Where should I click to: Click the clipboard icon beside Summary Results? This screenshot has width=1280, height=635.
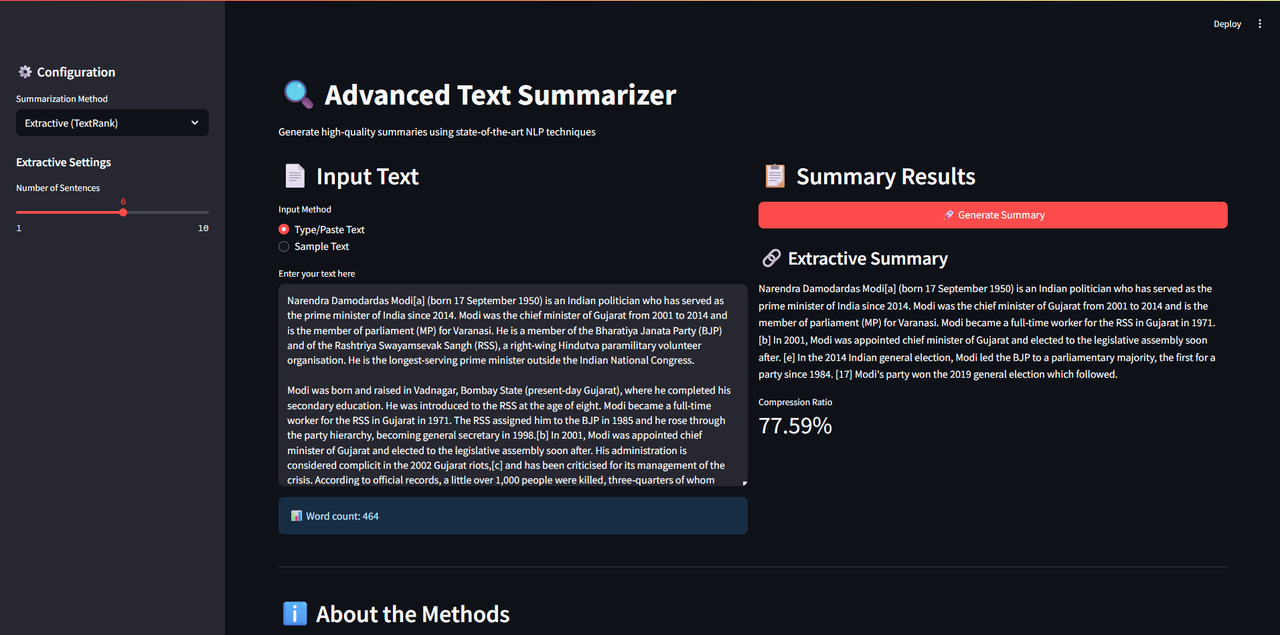coord(774,175)
